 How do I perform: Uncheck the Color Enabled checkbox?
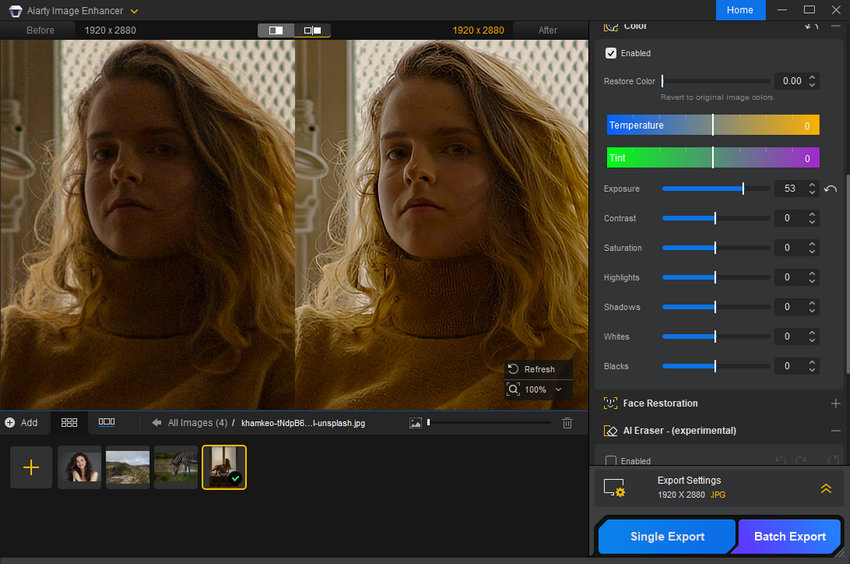click(611, 53)
